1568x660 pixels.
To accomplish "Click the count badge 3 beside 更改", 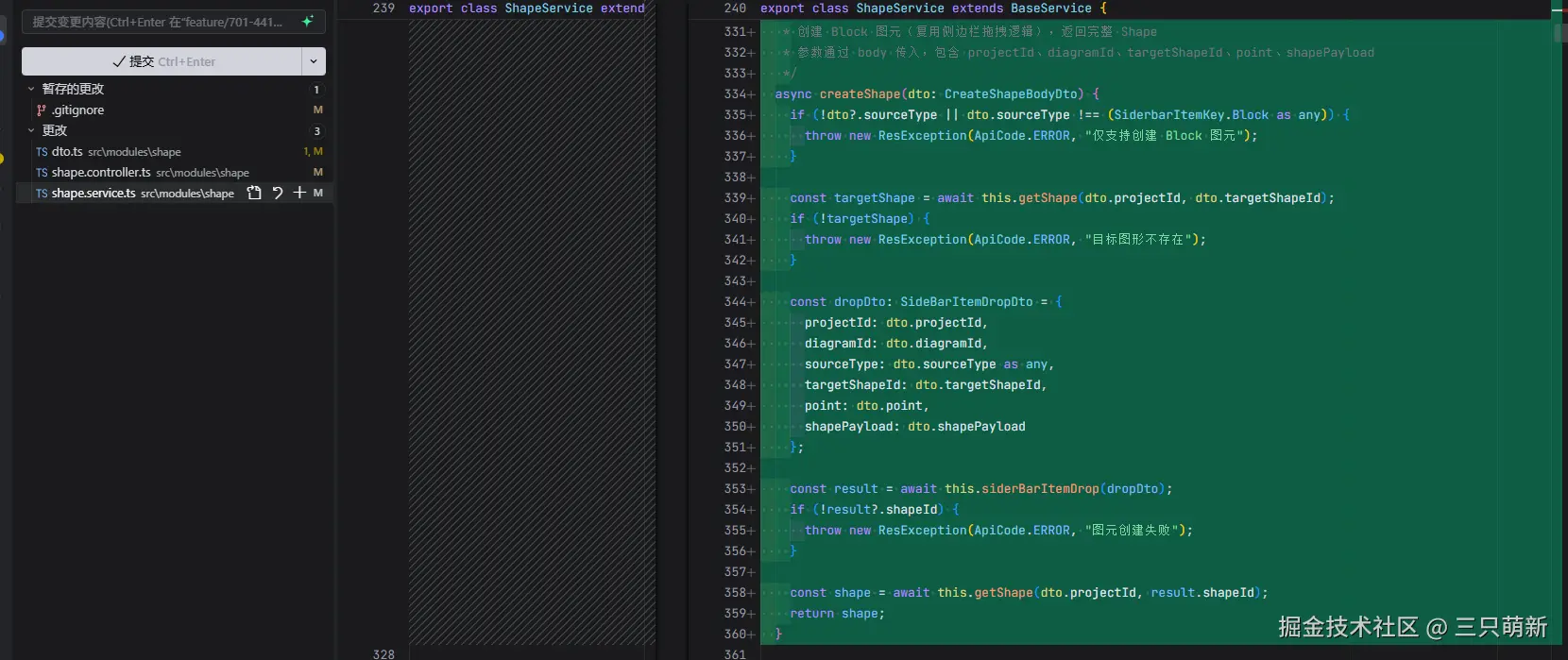I will pyautogui.click(x=316, y=131).
